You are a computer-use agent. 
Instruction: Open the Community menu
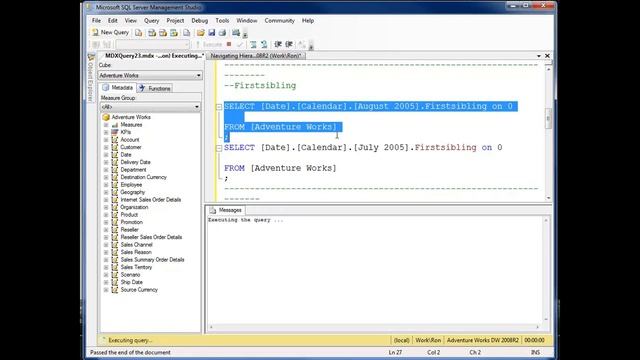coord(279,20)
